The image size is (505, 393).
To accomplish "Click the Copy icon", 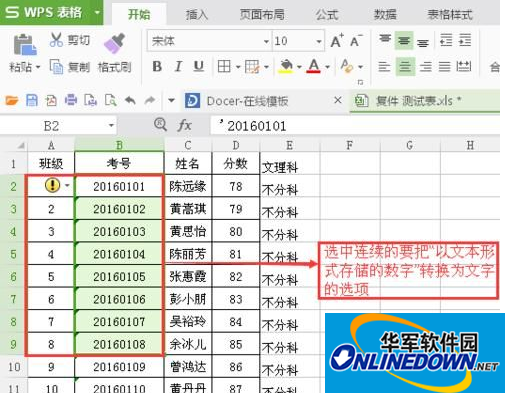I will click(x=56, y=66).
